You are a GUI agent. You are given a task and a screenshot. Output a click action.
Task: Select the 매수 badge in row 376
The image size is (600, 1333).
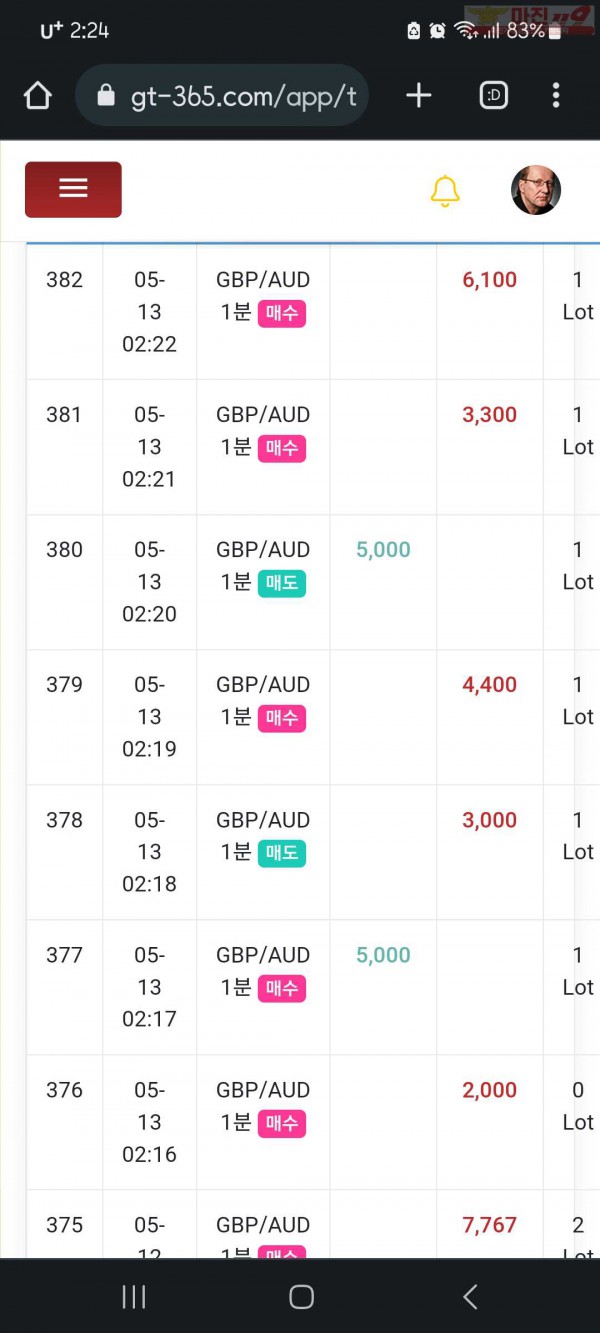[282, 1123]
